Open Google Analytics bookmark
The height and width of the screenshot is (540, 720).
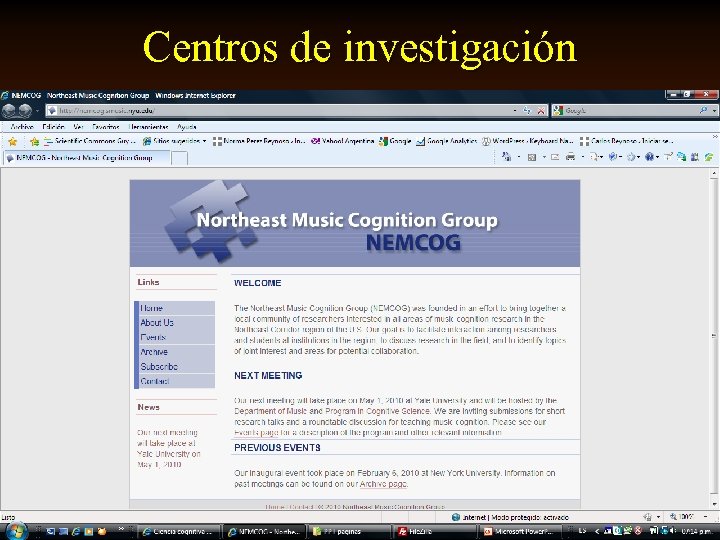(447, 141)
